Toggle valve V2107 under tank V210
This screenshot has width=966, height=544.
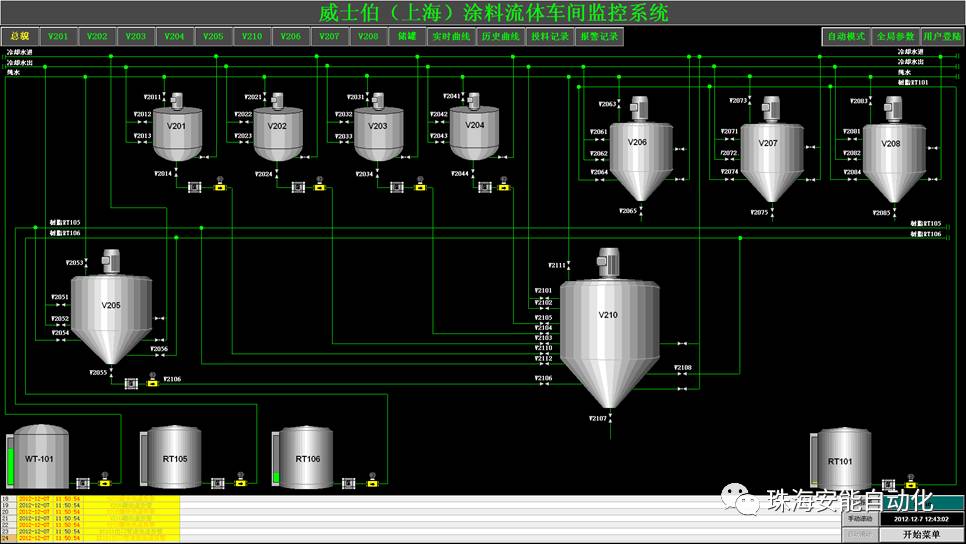(611, 418)
